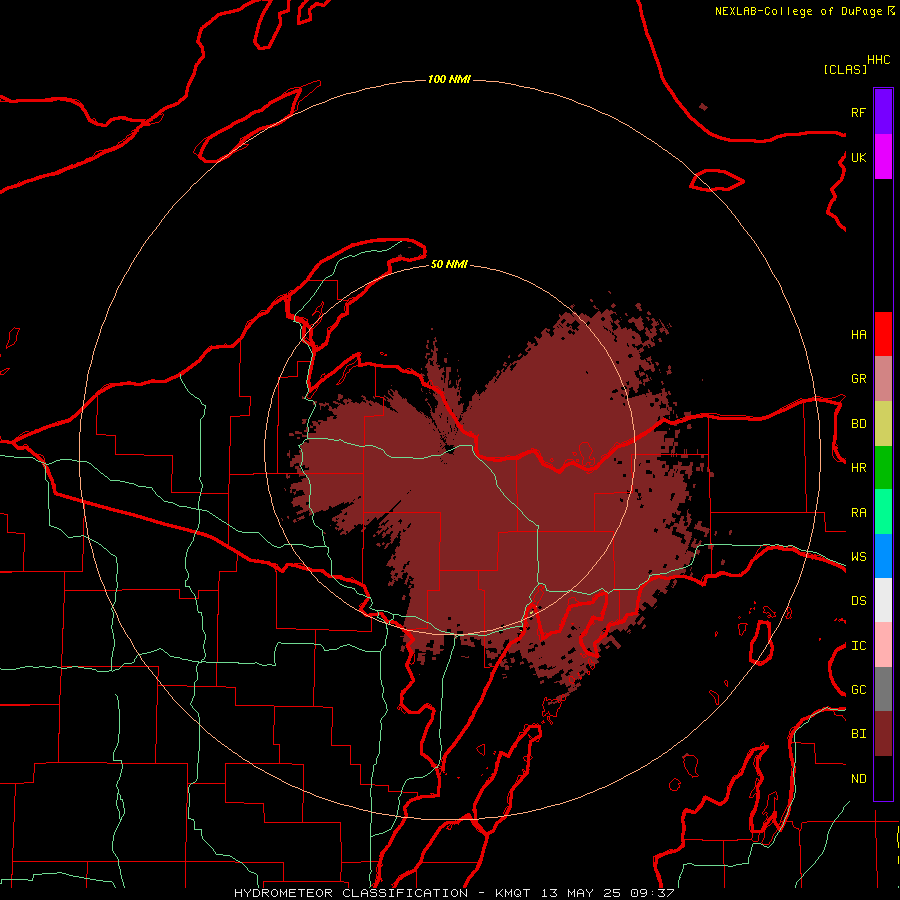Click the GC gray legend swatch
900x900 pixels.
[x=883, y=689]
